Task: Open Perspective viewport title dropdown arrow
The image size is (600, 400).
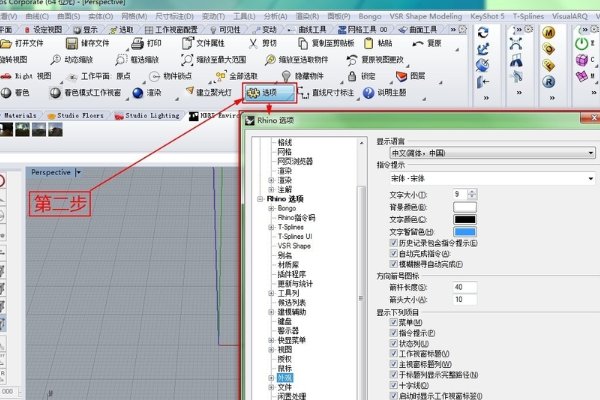Action: [78, 173]
